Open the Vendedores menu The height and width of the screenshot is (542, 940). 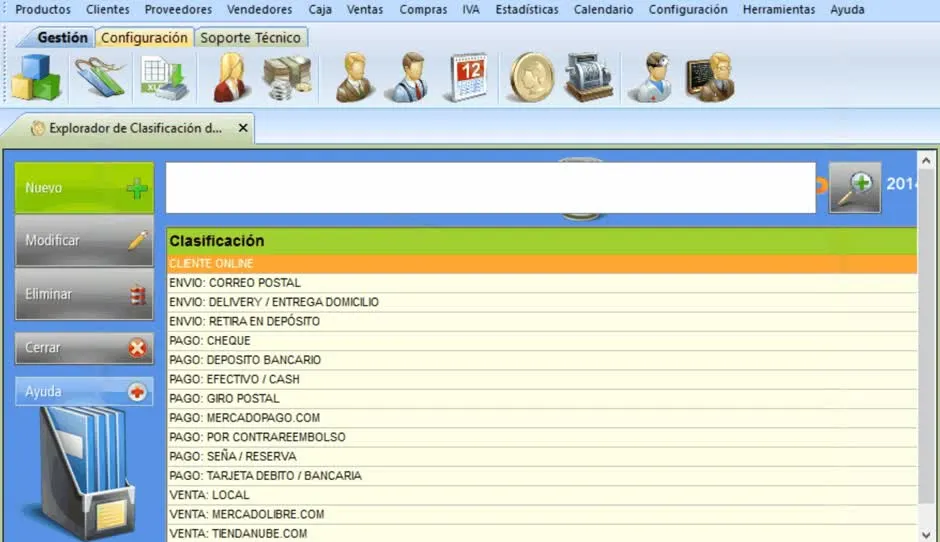pos(260,10)
